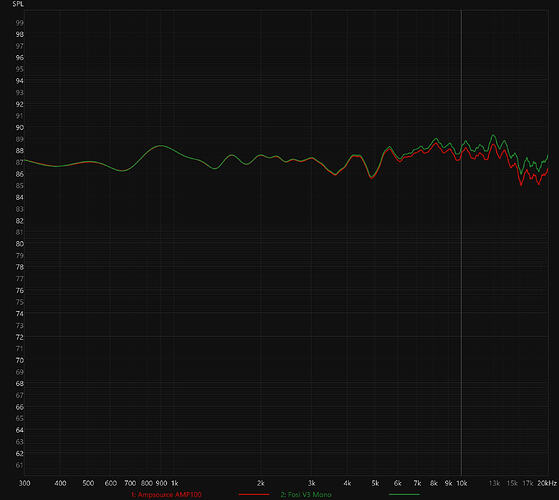Click the 86 SPL axis value

click(20, 174)
